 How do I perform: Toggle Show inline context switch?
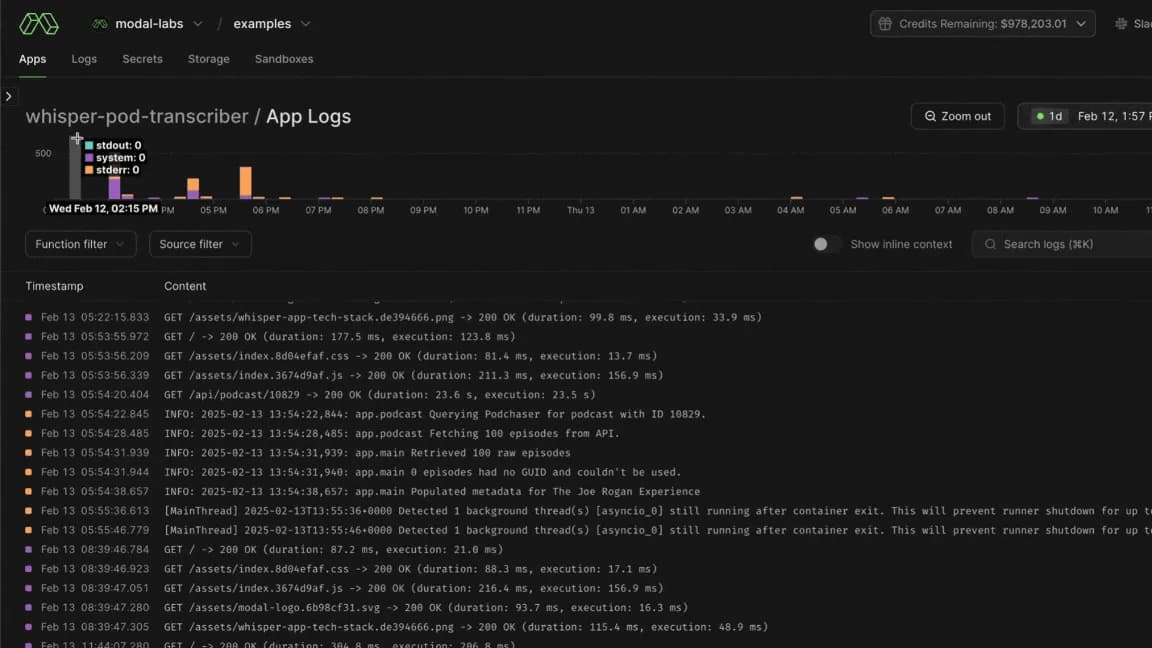coord(827,244)
